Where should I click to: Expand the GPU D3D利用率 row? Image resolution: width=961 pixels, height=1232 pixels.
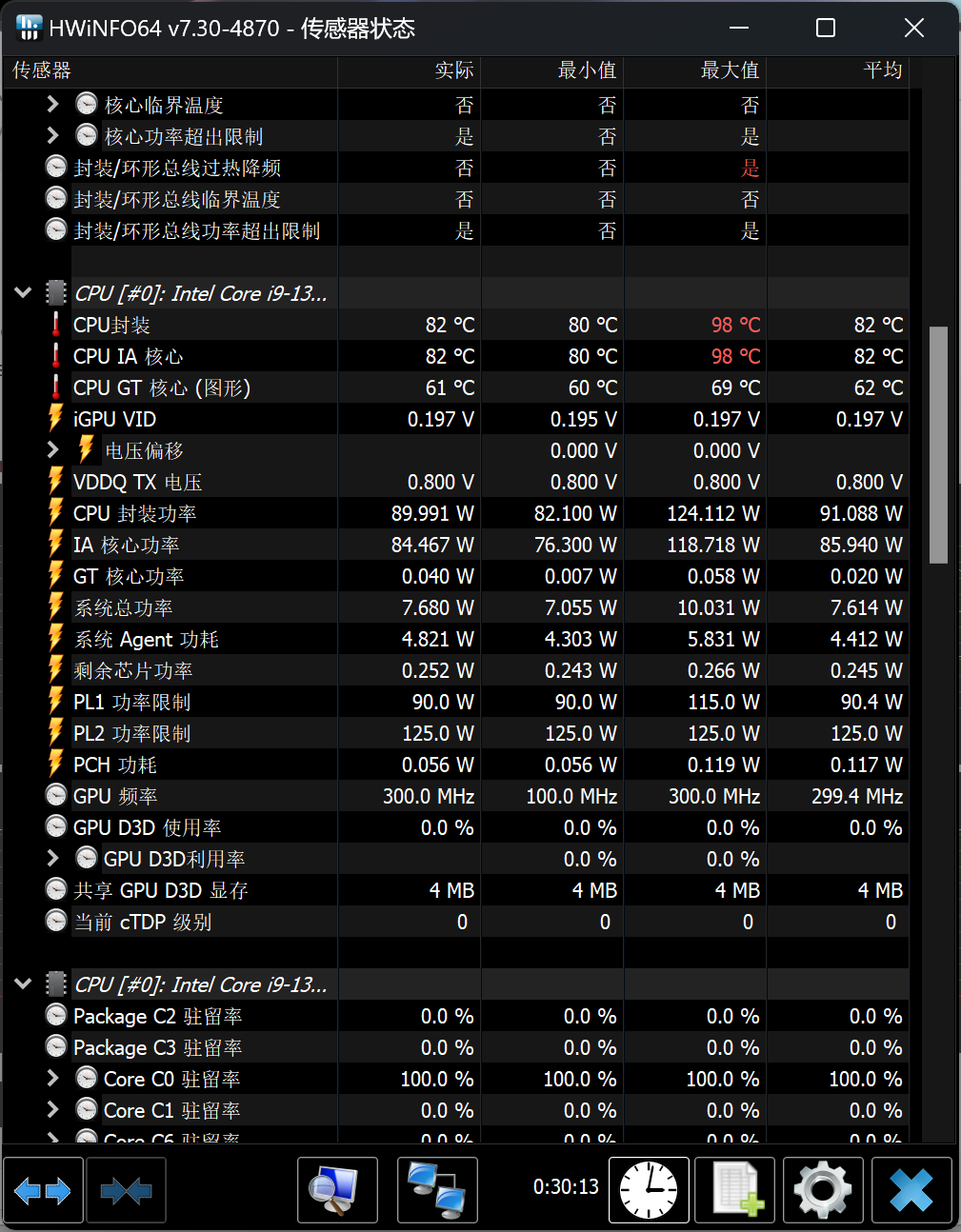53,859
